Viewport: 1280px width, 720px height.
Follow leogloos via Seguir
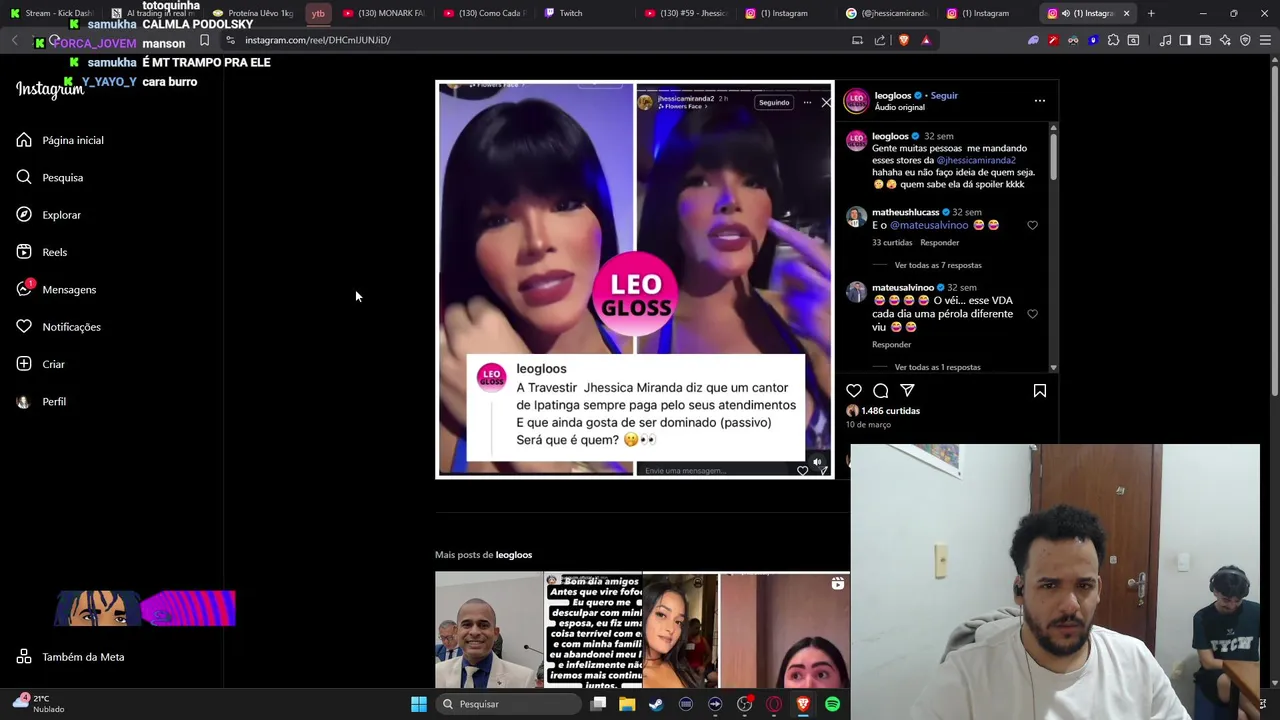[x=944, y=96]
